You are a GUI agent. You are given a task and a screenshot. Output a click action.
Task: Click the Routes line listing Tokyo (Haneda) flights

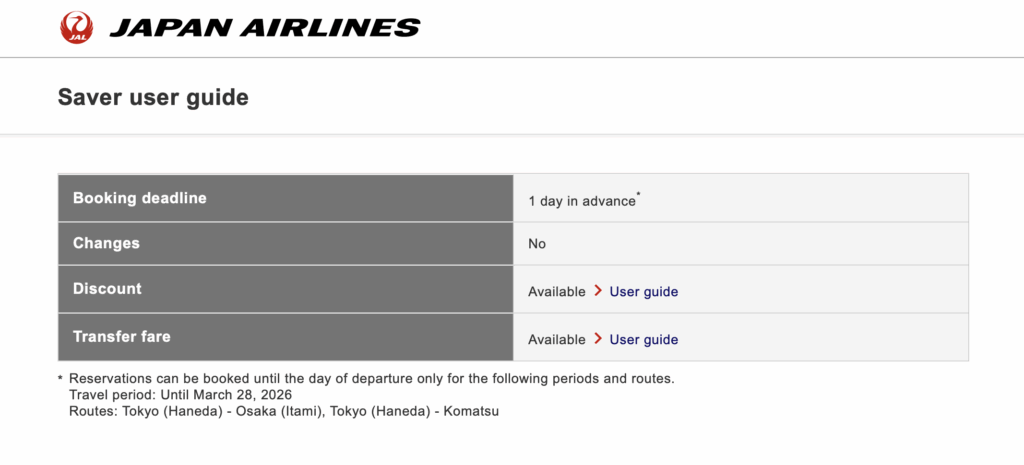[x=282, y=411]
